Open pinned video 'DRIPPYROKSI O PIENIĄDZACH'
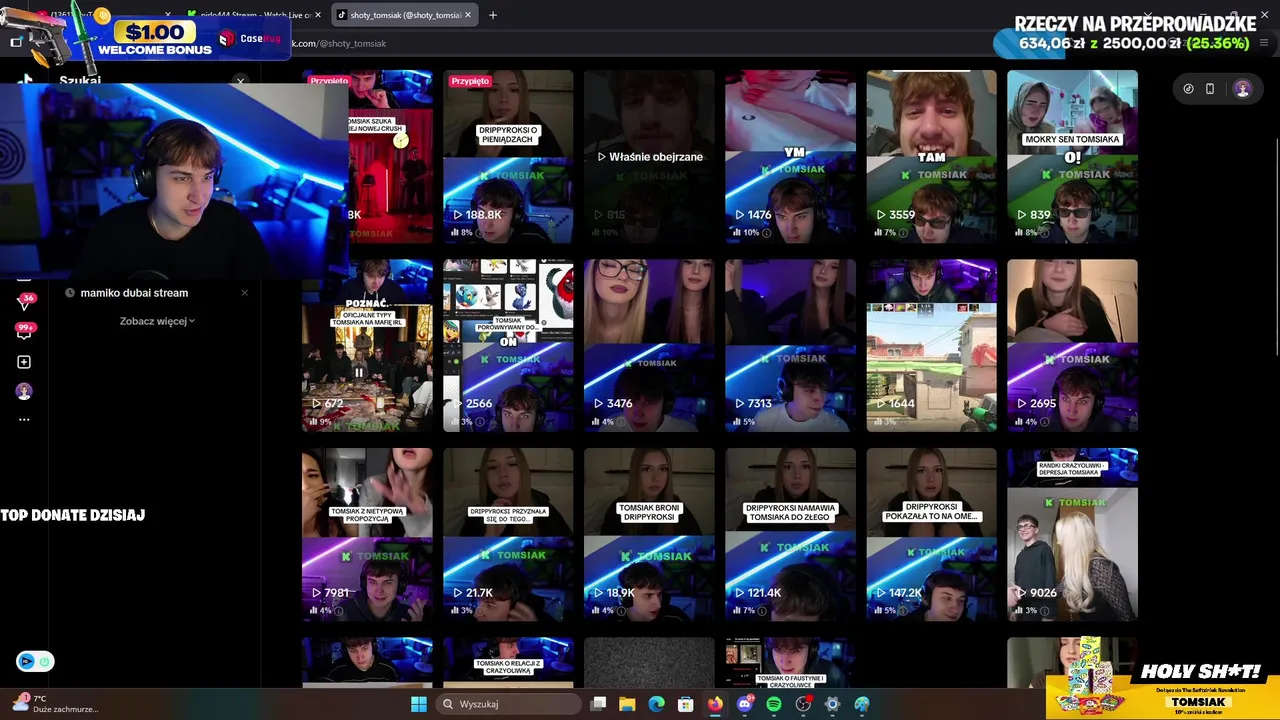This screenshot has width=1280, height=720. [508, 156]
